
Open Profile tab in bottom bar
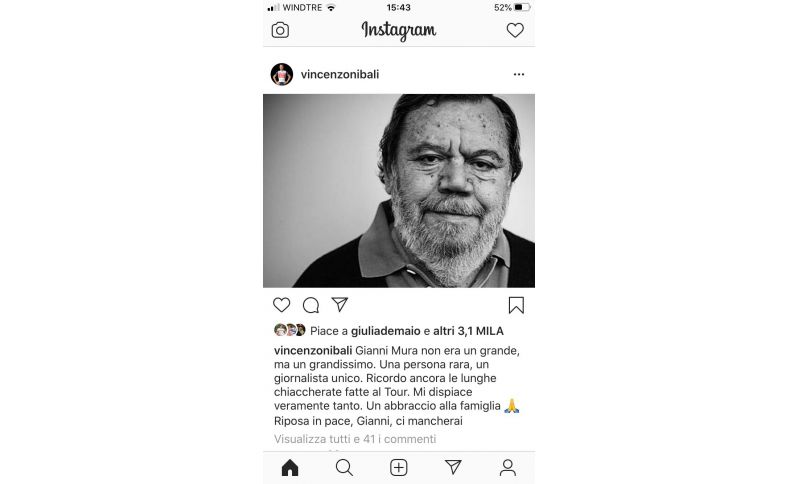click(x=508, y=467)
